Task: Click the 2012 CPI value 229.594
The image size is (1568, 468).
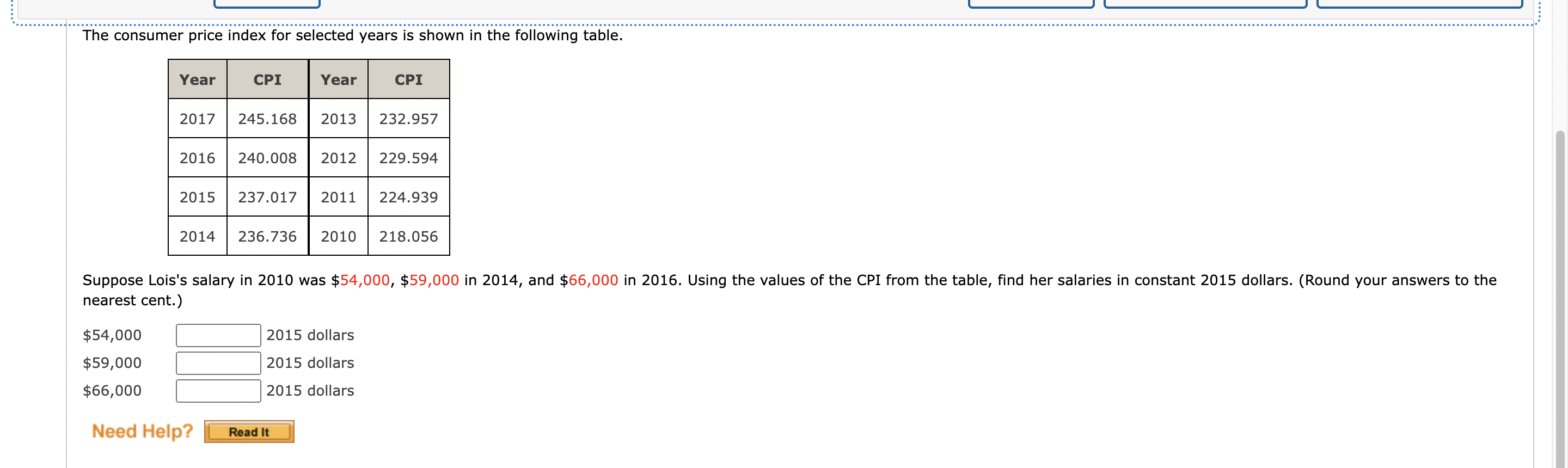Action: coord(408,158)
